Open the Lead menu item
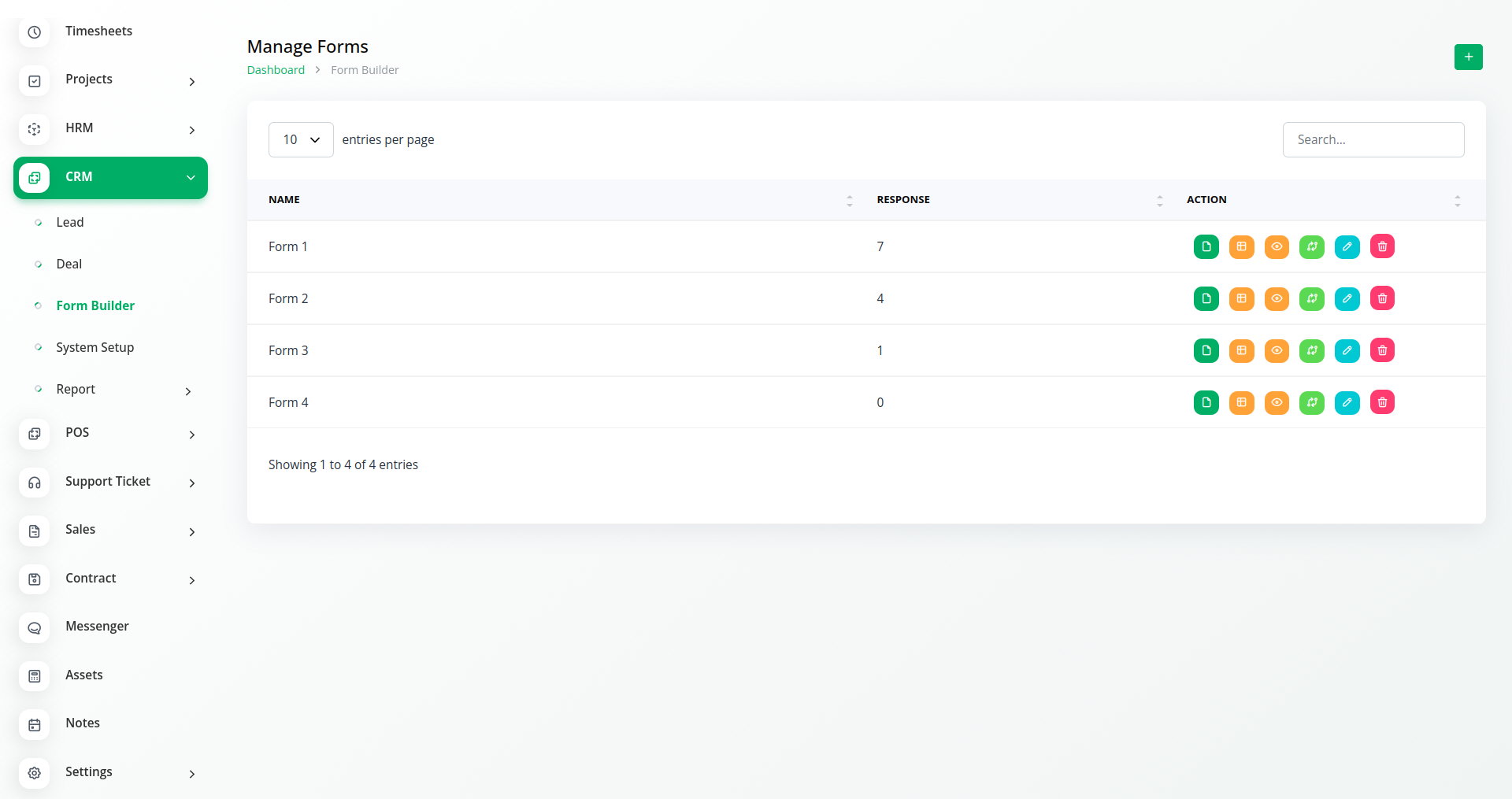 click(70, 223)
